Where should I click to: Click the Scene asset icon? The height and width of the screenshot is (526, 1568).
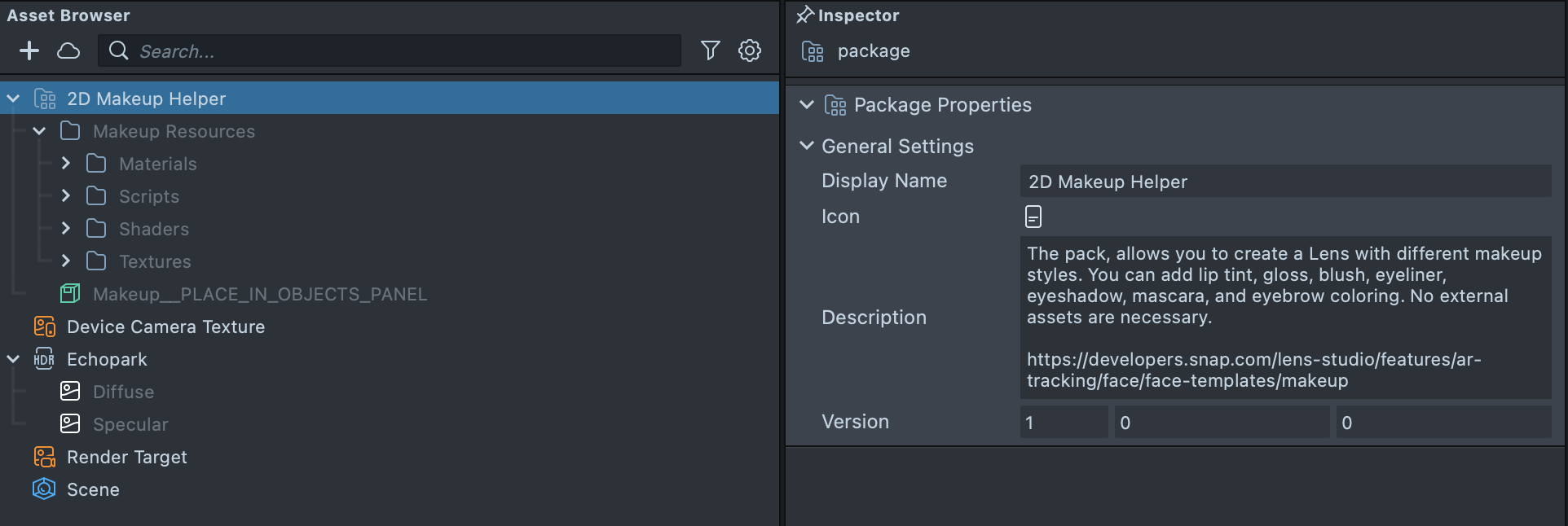click(44, 489)
